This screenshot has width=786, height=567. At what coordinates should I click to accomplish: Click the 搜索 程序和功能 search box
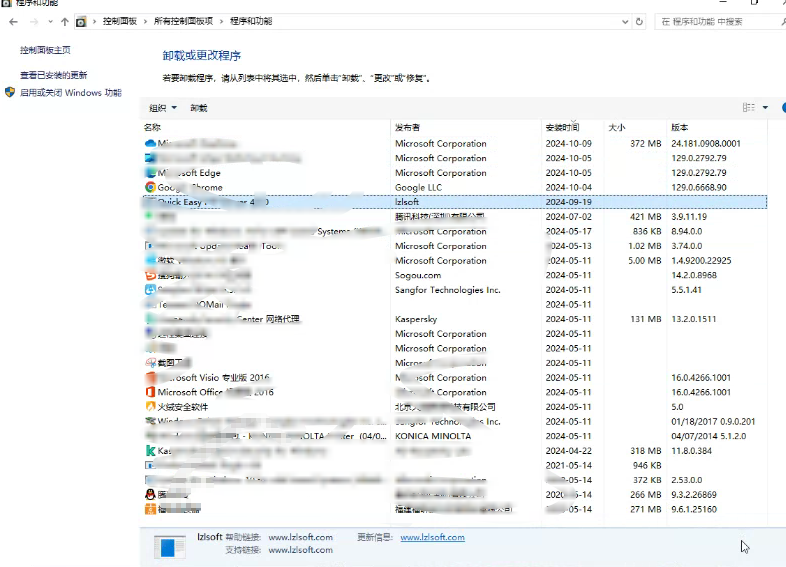(x=715, y=21)
